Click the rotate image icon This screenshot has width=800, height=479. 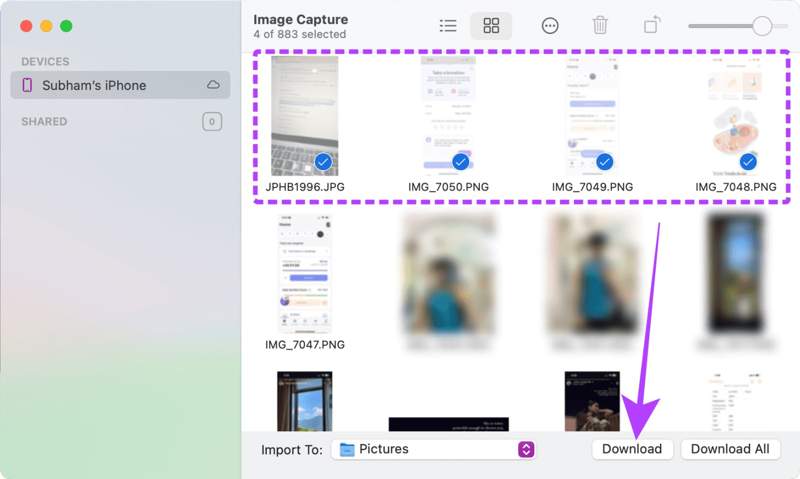pos(651,26)
